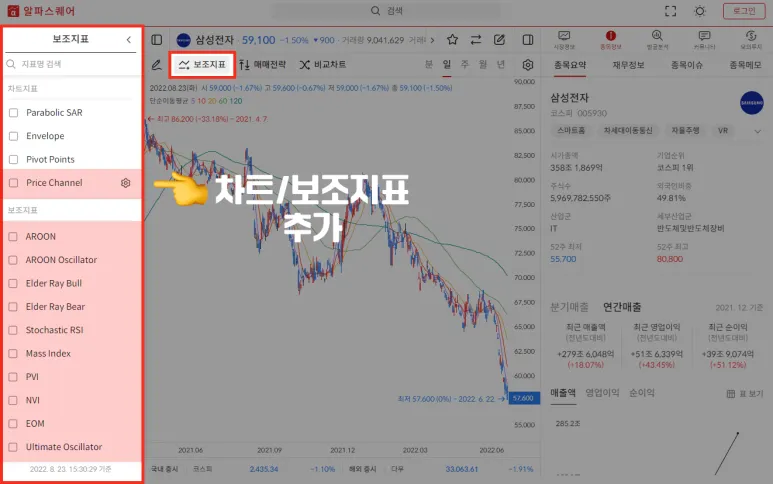Select the 종목메모 tab
The height and width of the screenshot is (484, 773).
click(745, 65)
